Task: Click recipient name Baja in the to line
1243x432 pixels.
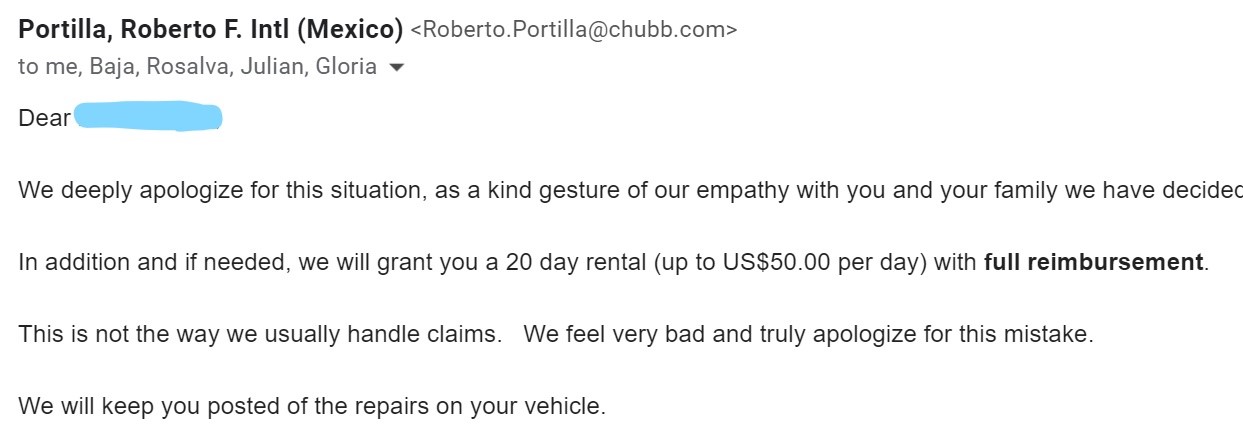Action: click(x=111, y=68)
